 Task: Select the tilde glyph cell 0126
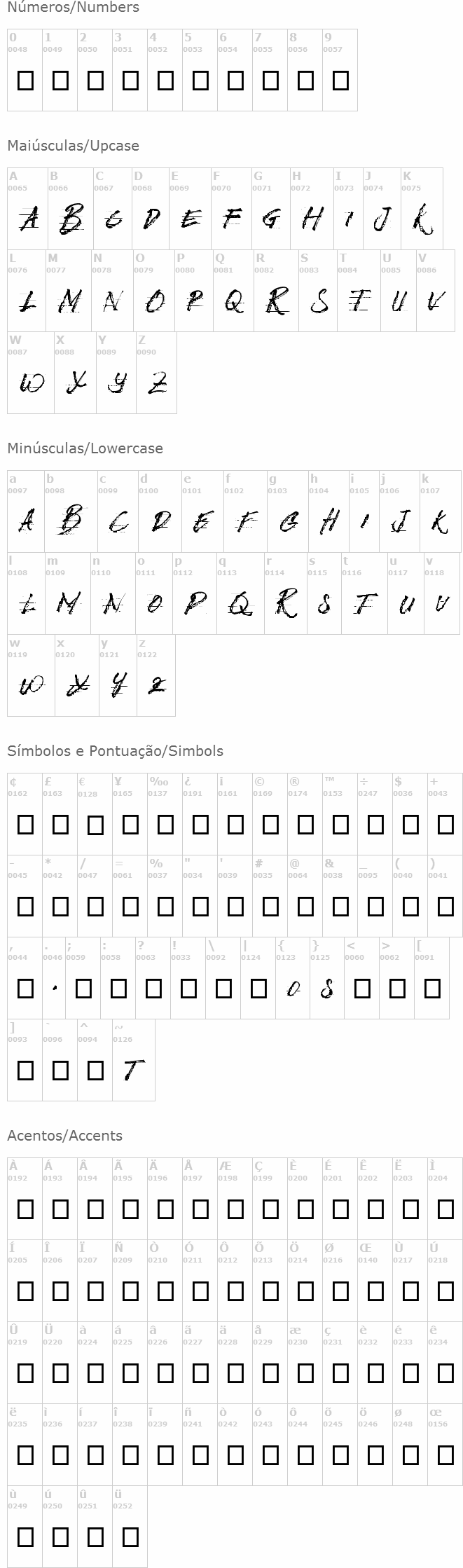point(133,1070)
